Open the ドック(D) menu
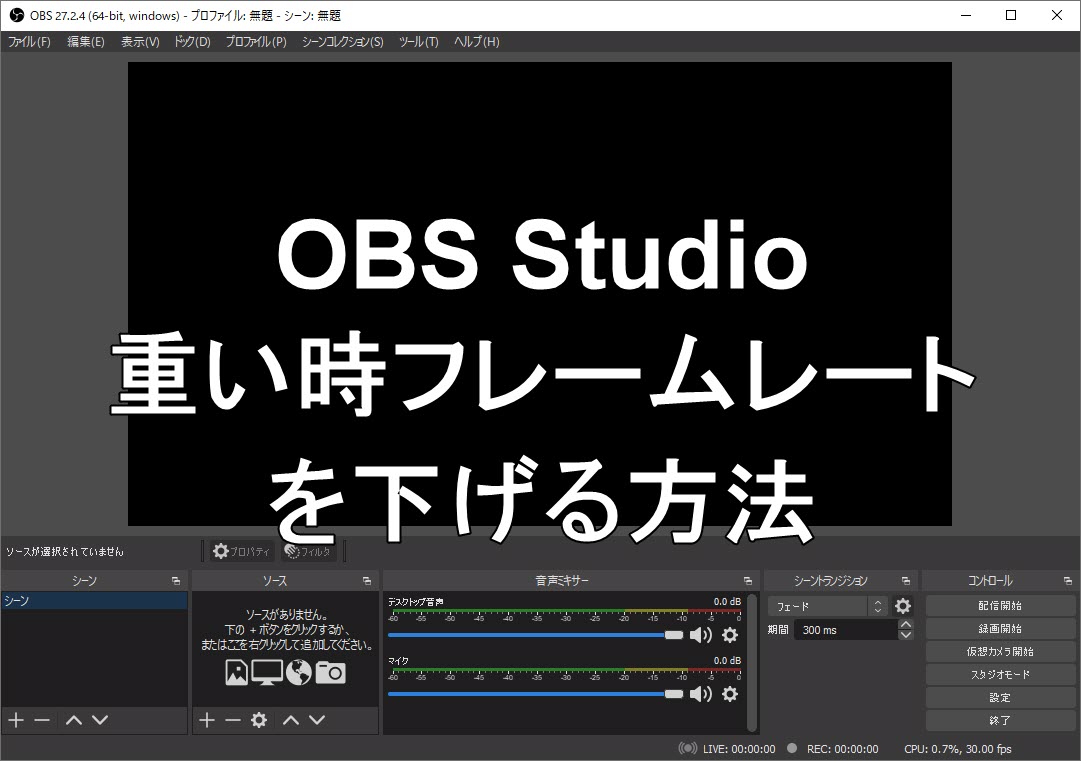 tap(192, 42)
